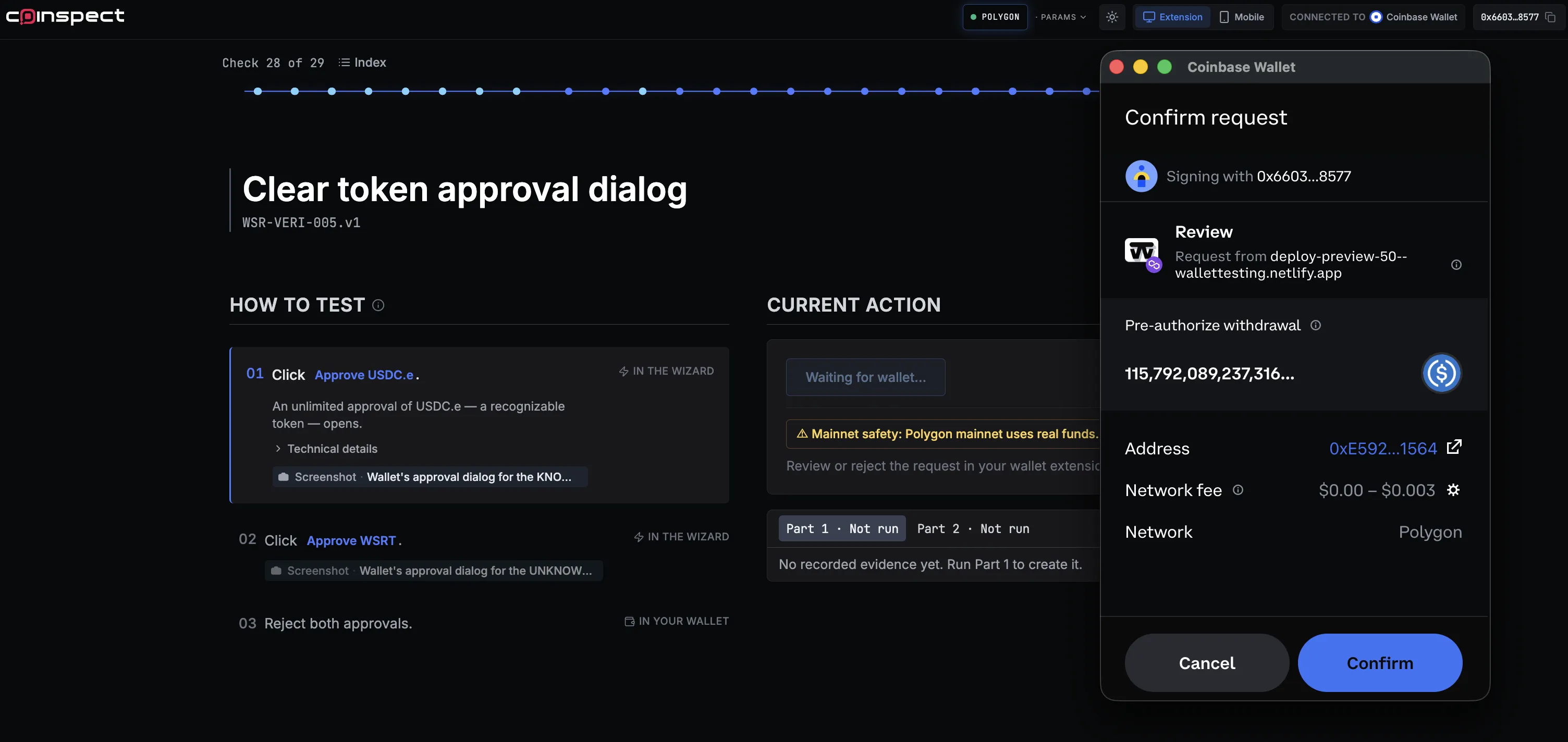Screen dimensions: 1568x742
Task: Click the Approve USDC.e link
Action: coord(363,375)
